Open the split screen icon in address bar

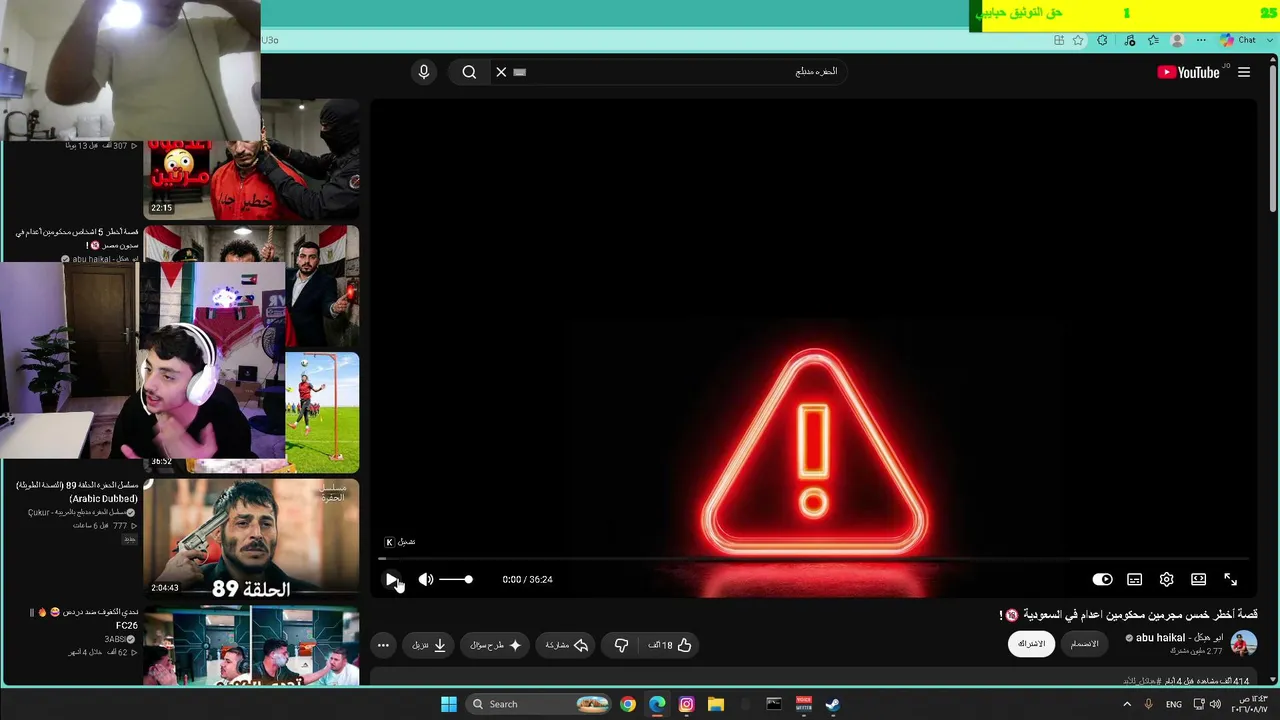tap(1059, 40)
